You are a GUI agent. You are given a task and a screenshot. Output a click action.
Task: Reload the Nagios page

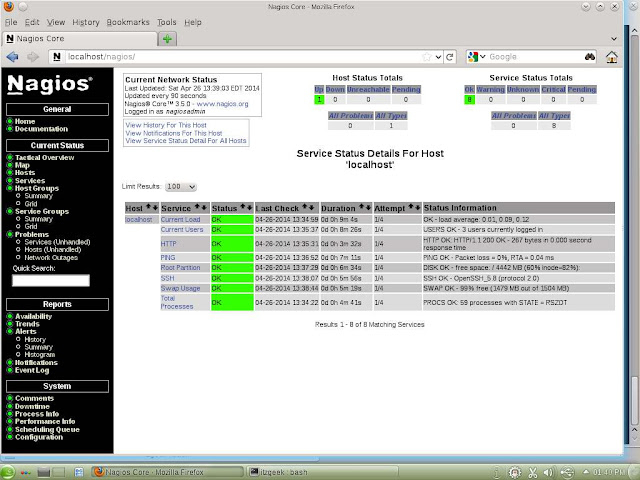[x=450, y=57]
